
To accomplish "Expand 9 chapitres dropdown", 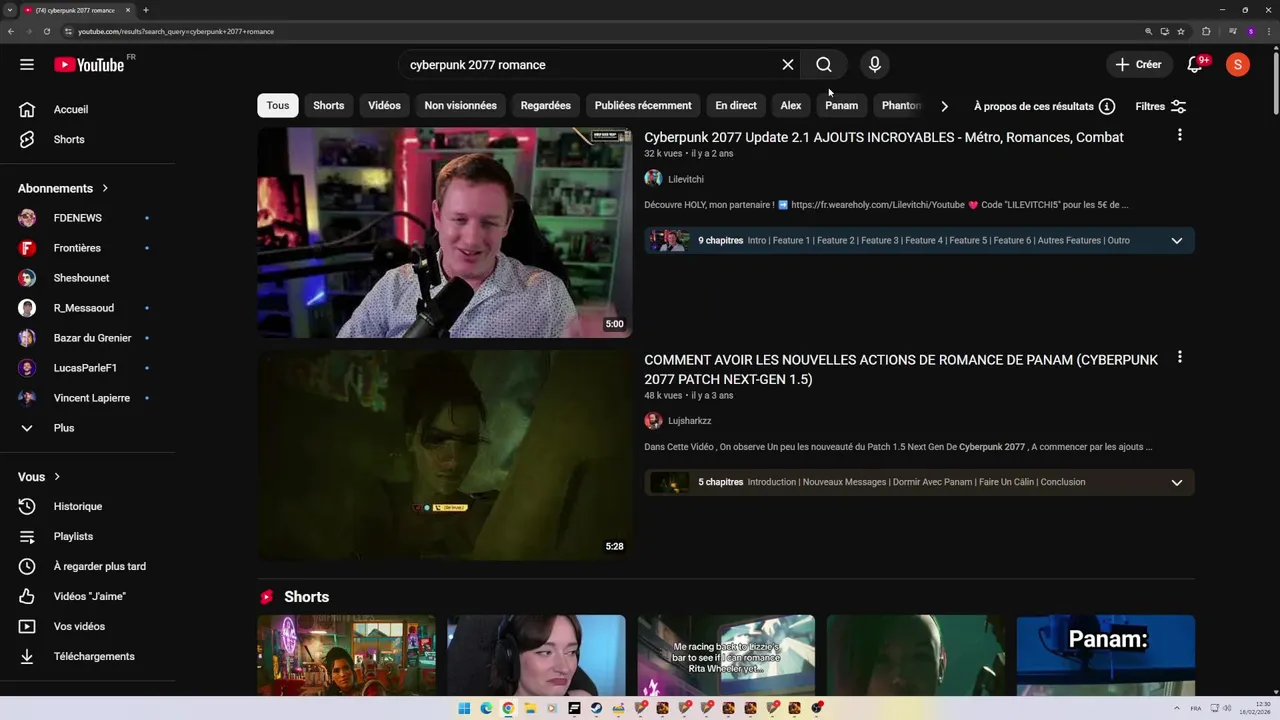I will pos(1177,240).
